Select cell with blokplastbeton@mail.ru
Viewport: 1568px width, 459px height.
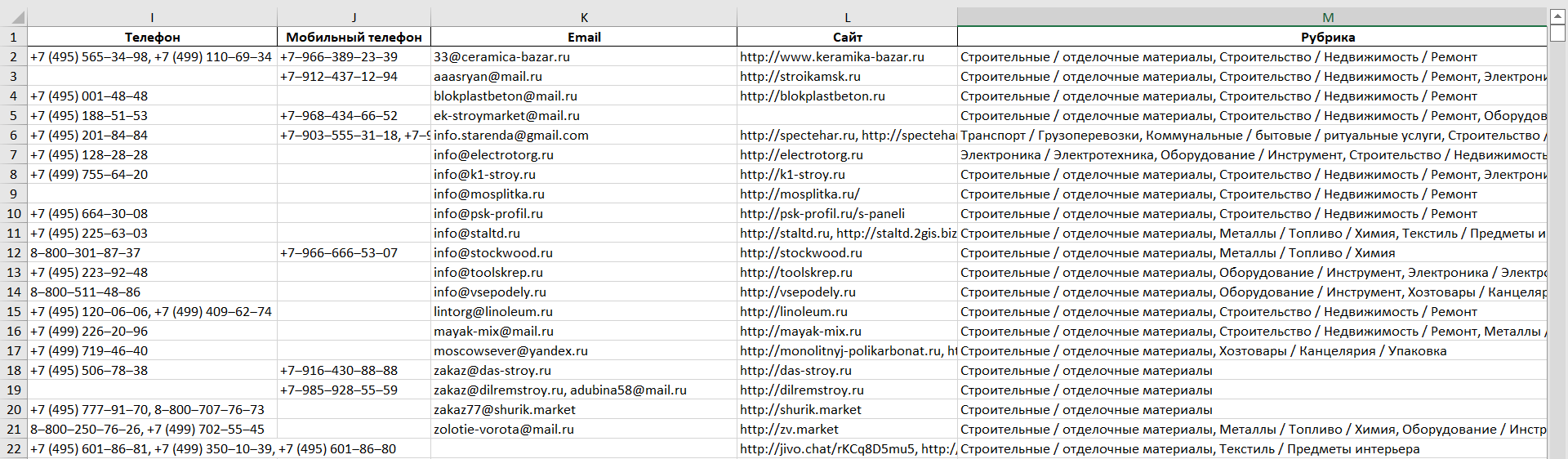(584, 96)
